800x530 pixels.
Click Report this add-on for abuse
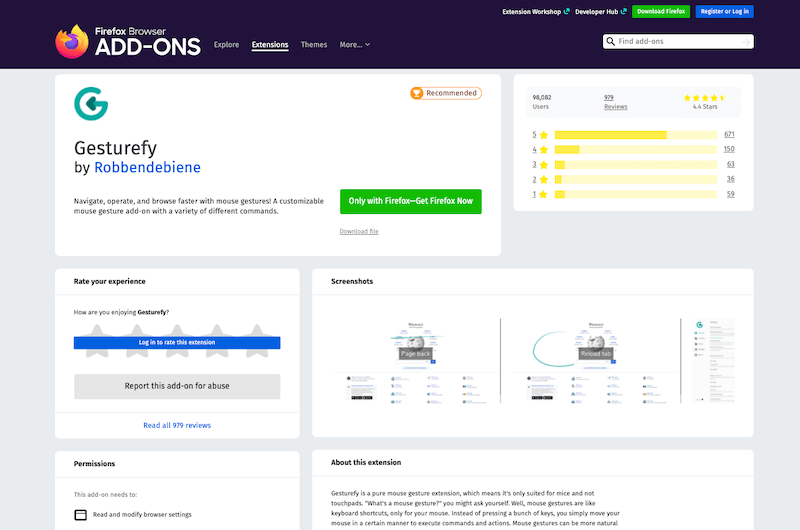[177, 386]
